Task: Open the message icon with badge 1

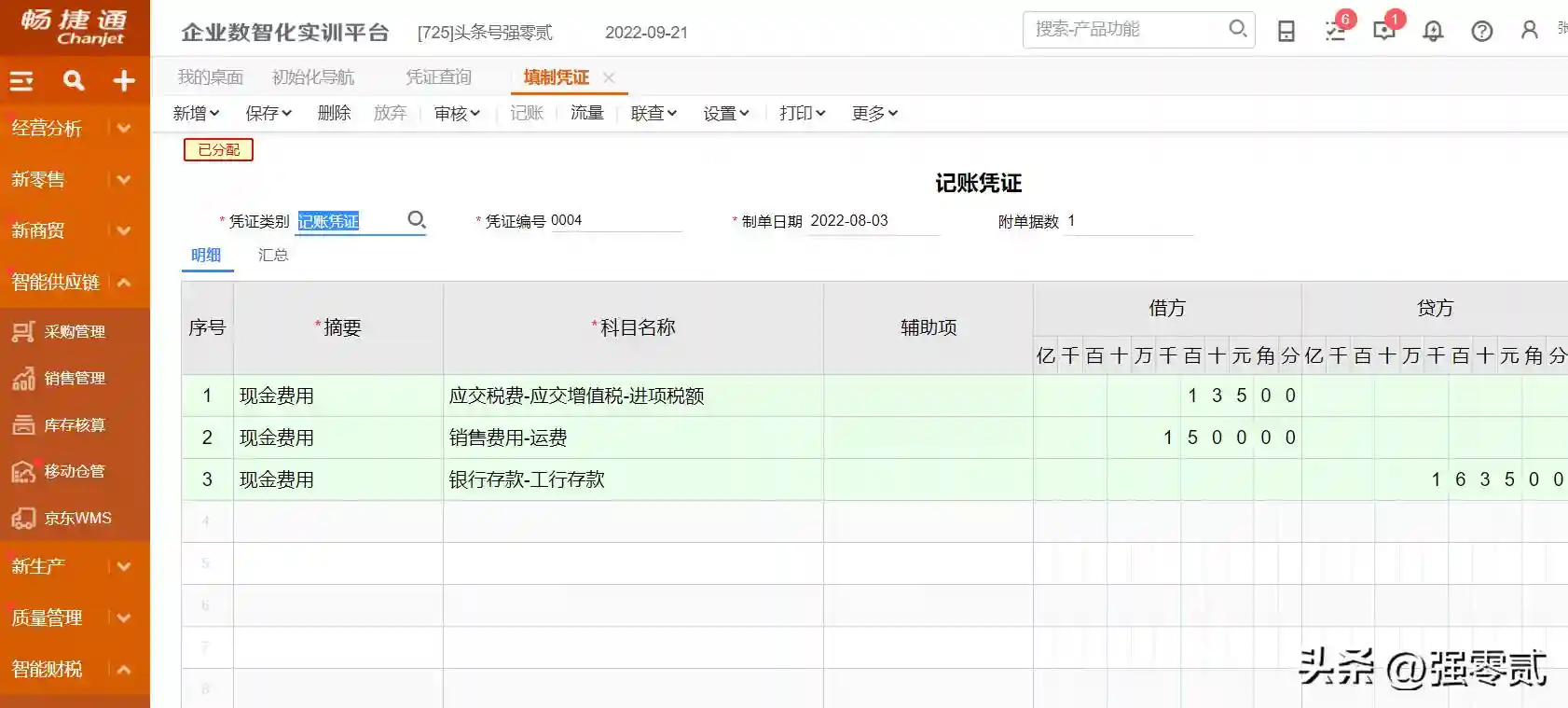Action: (1384, 31)
